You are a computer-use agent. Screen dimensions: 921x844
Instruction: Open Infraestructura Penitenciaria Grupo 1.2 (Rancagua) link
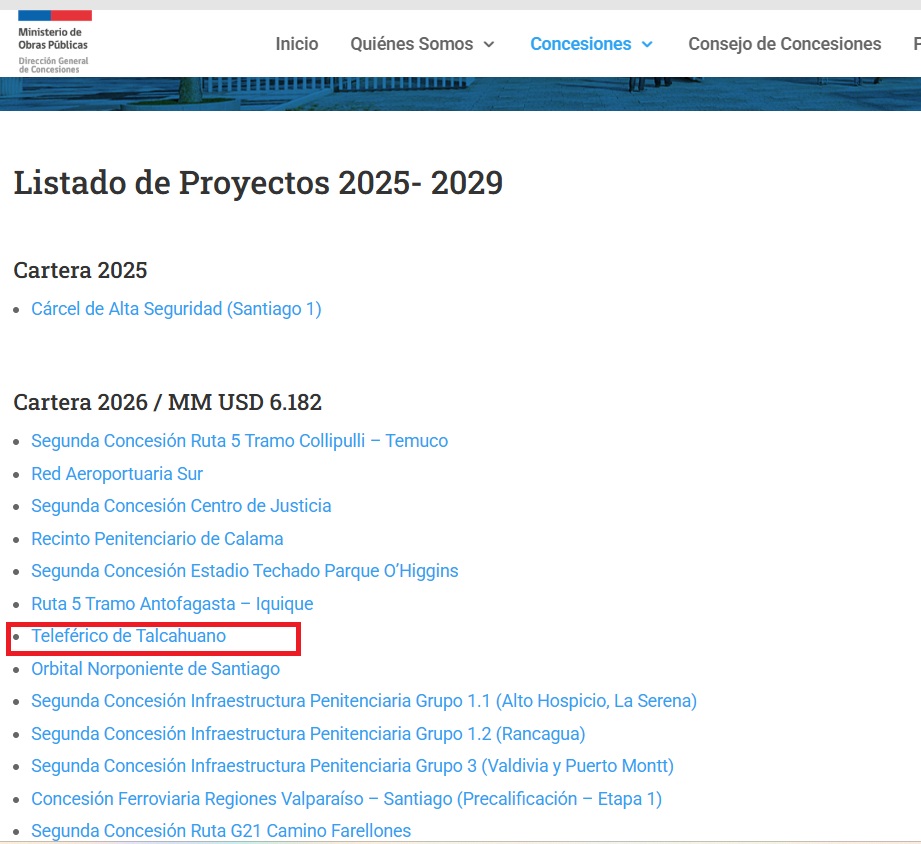point(308,734)
